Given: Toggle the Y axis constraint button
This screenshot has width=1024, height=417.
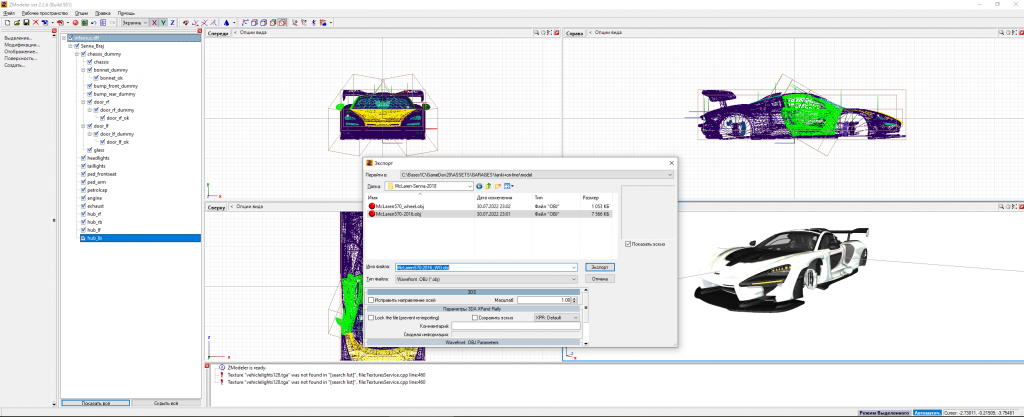Looking at the screenshot, I should (x=162, y=21).
